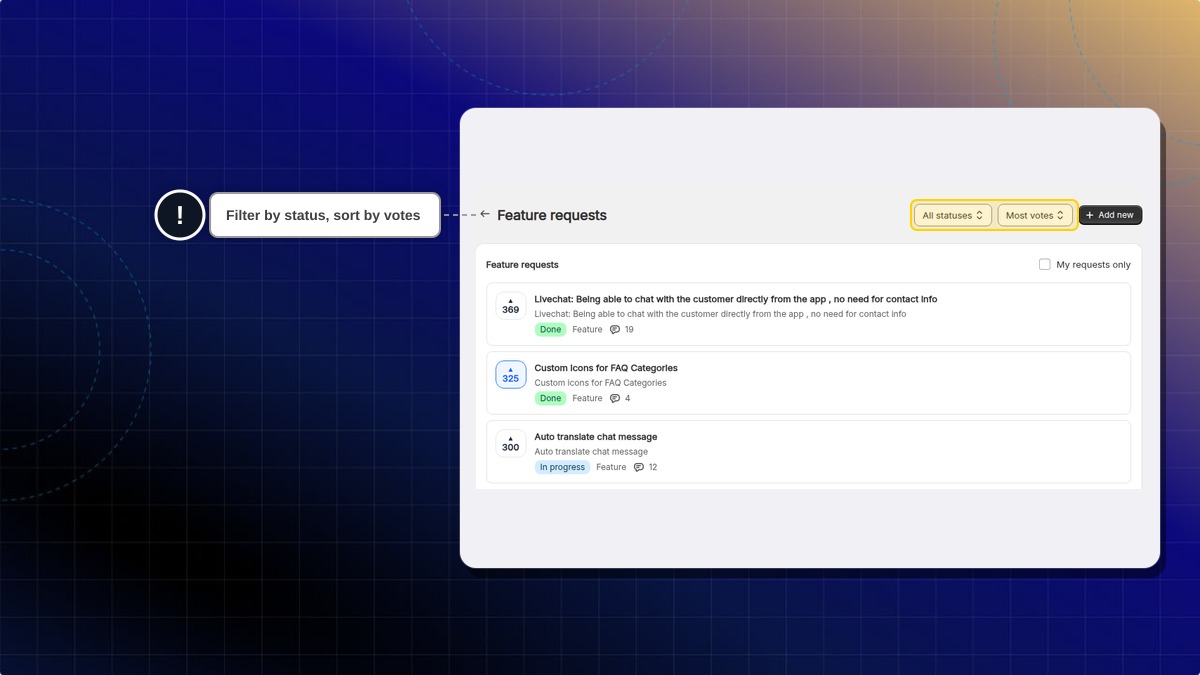The width and height of the screenshot is (1200, 675).
Task: Click the Feature tag on Livechat request
Action: tap(588, 330)
